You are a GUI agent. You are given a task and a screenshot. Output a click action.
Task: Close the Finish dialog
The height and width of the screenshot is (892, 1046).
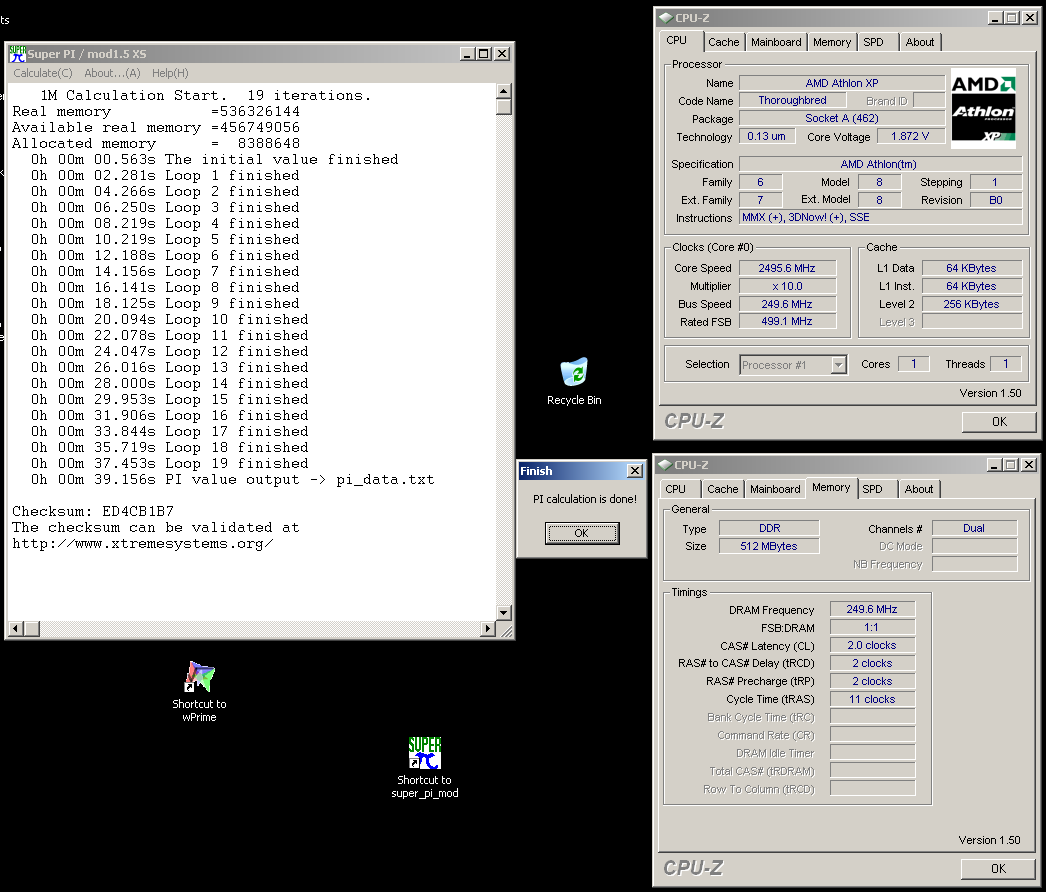click(635, 471)
